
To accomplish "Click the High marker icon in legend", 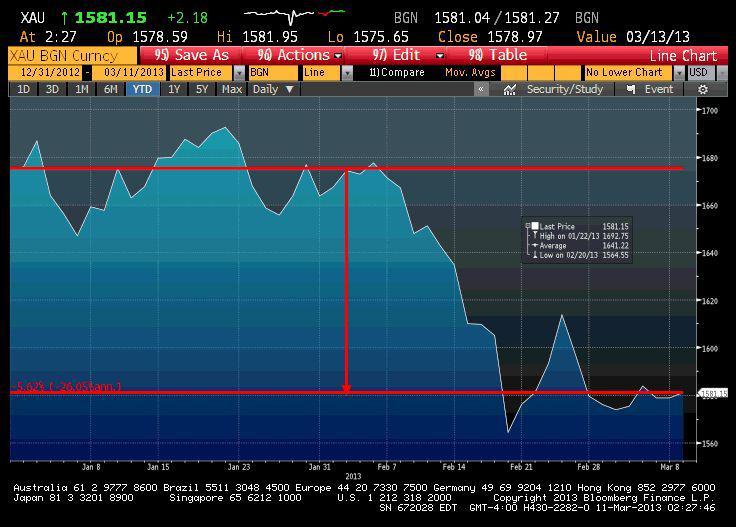I will [534, 236].
